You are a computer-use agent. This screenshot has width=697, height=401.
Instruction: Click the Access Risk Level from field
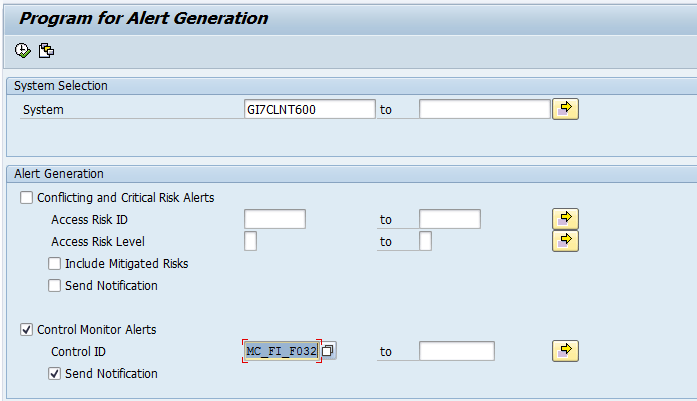(251, 241)
